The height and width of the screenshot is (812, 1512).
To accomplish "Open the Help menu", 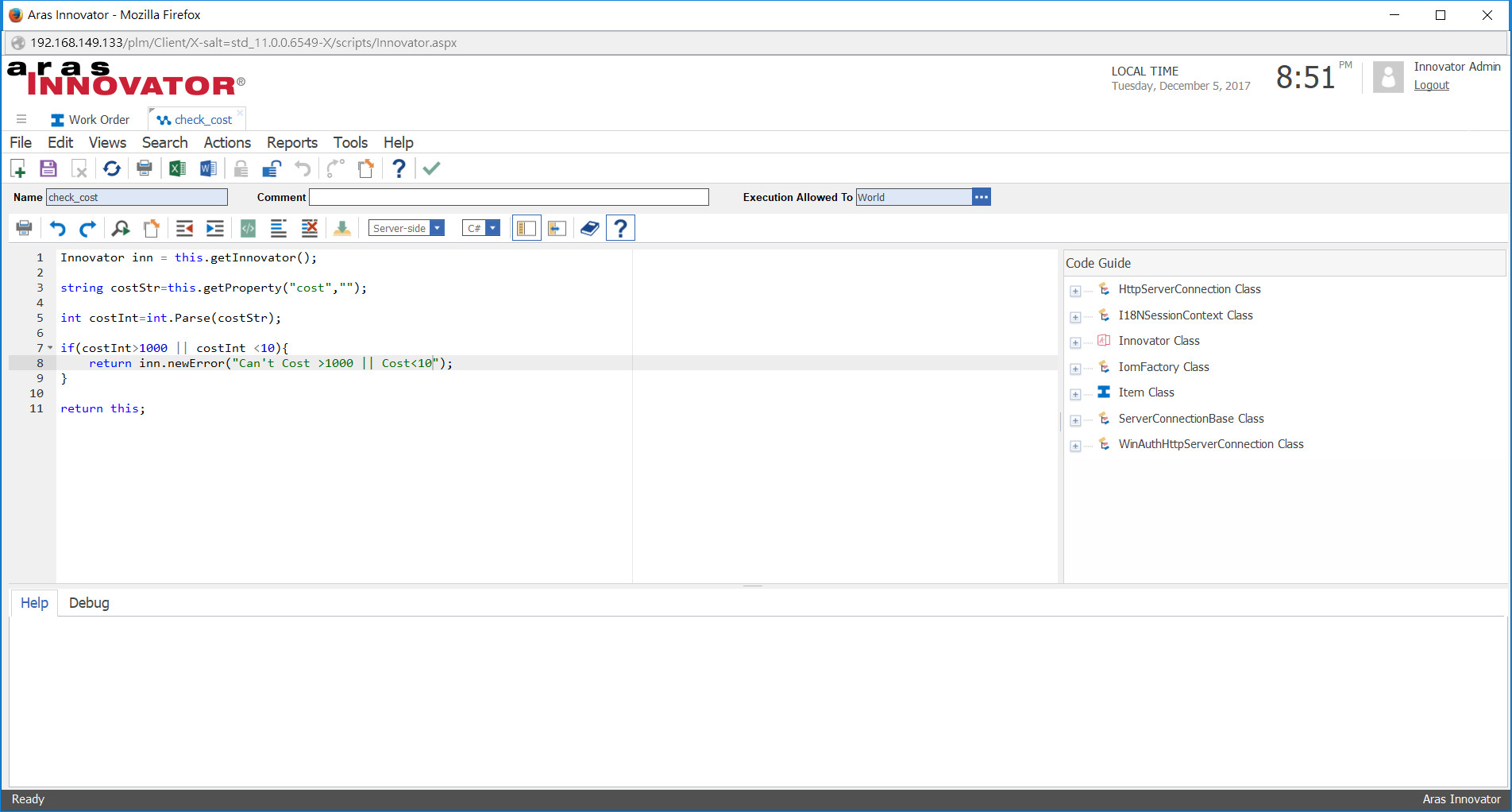I will pyautogui.click(x=399, y=142).
